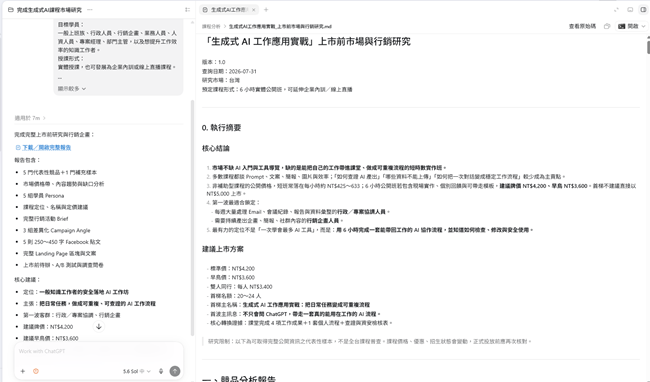This screenshot has width=650, height=382.
Task: Click the 版本：1.0 line
Action: (213, 62)
